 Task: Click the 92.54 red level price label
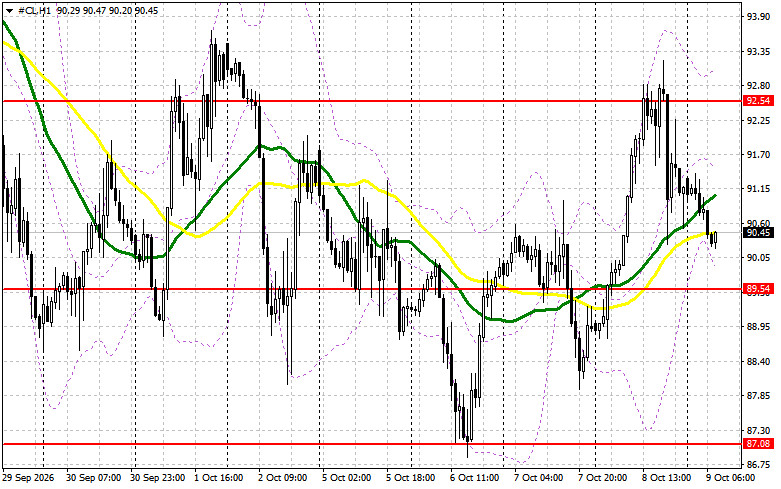pyautogui.click(x=758, y=101)
